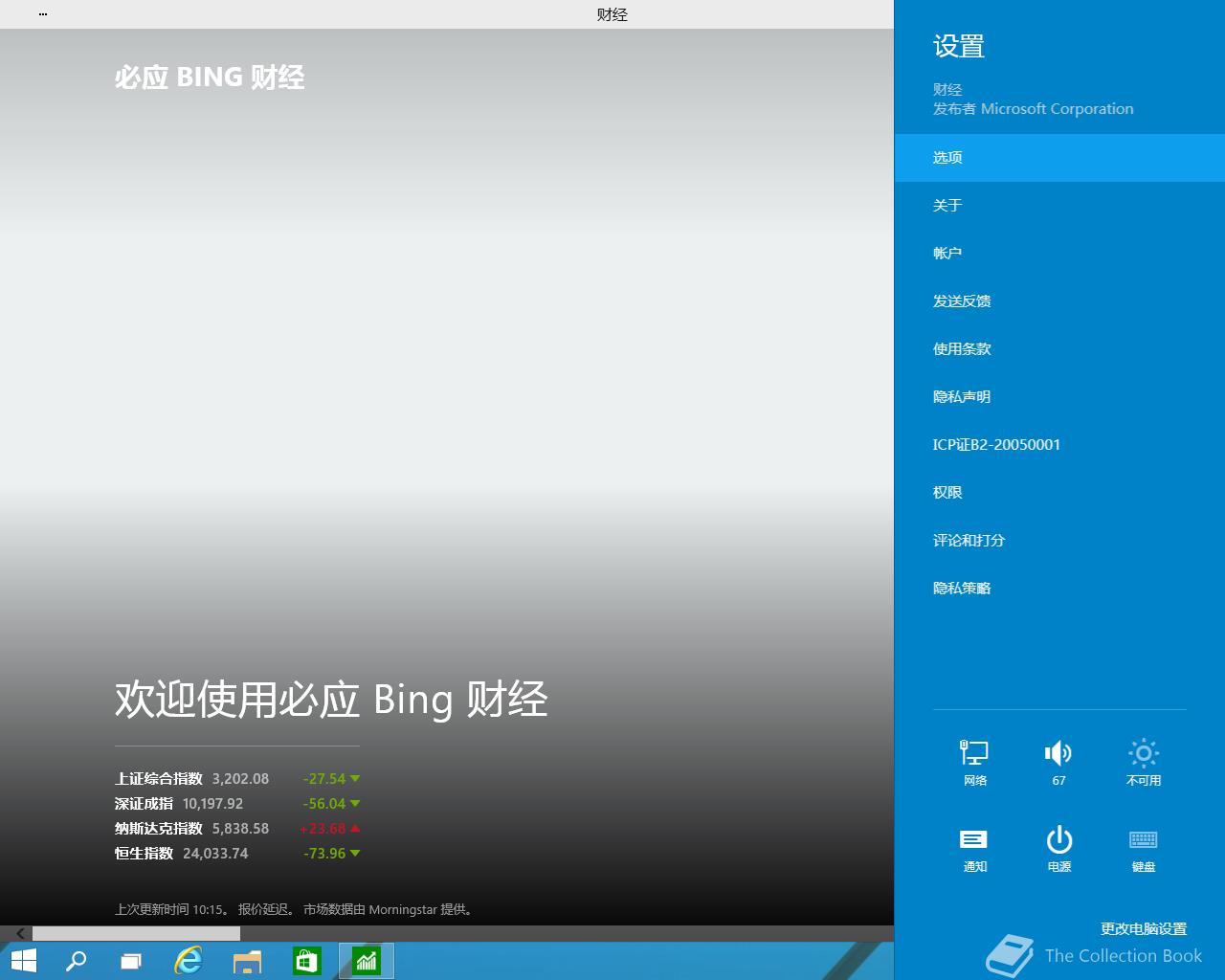Screen dimensions: 1225x980
Task: Click the ICP证B2-20050001 entry
Action: (1059, 445)
